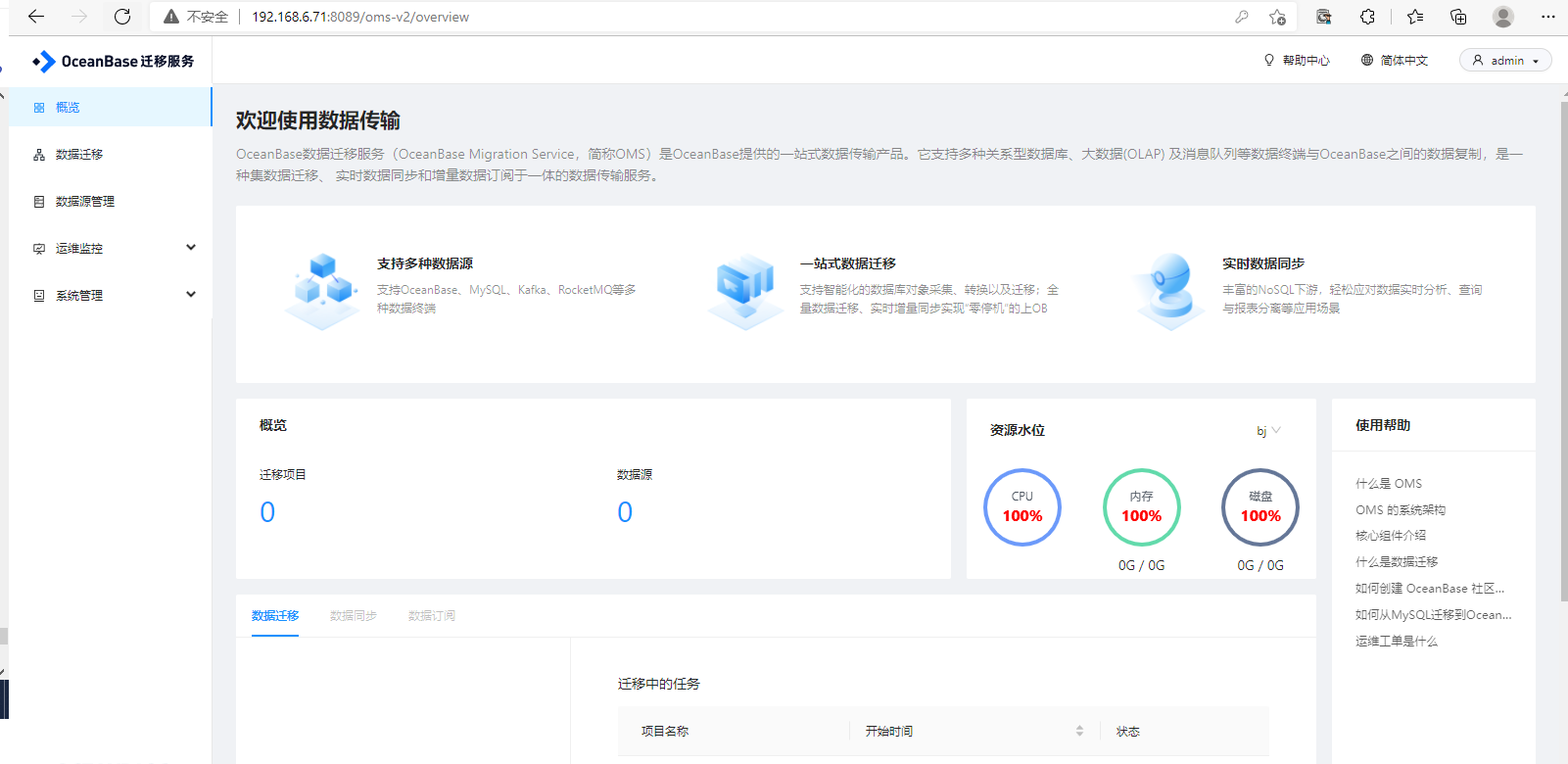Open browser extensions puzzle icon
This screenshot has height=764, width=1568.
(1367, 17)
